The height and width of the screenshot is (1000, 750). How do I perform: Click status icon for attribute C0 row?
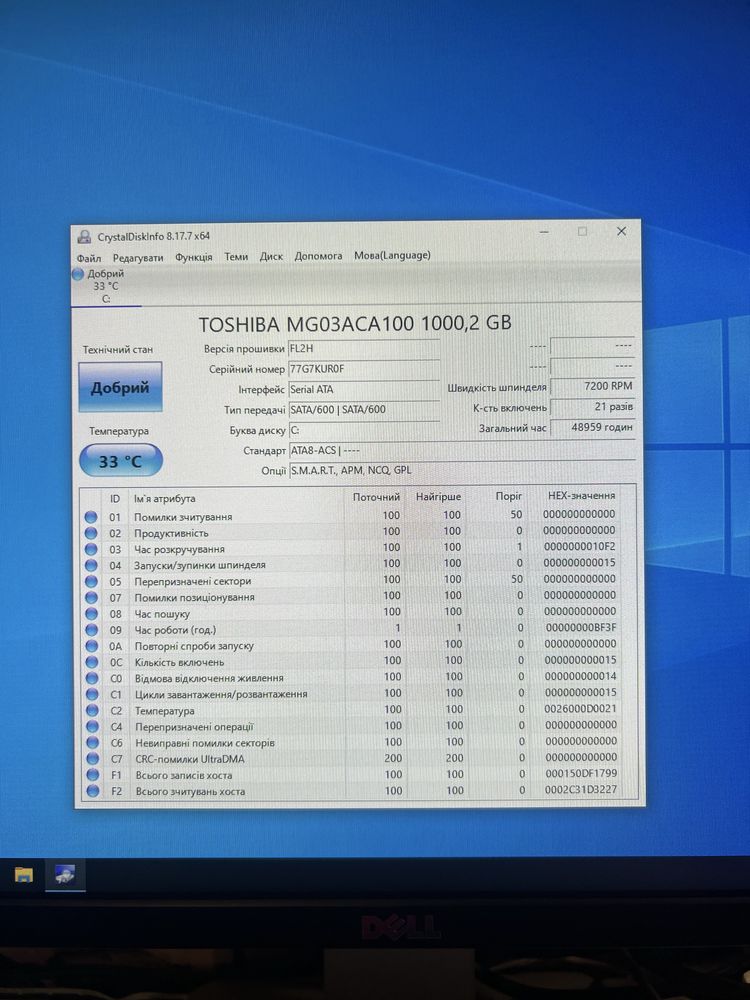pyautogui.click(x=92, y=678)
